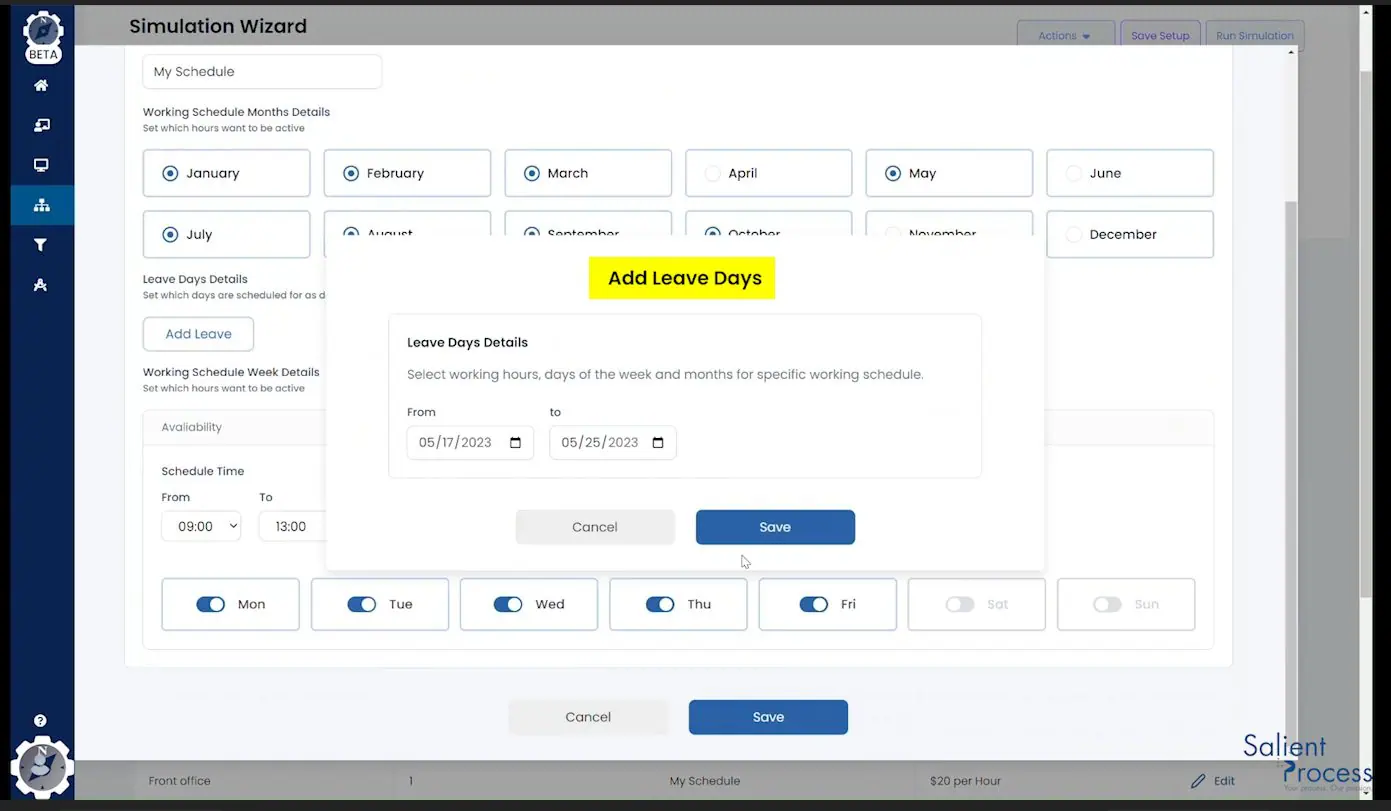Click the From date 05/17/2023 field
Viewport: 1391px width, 811px height.
coord(470,443)
